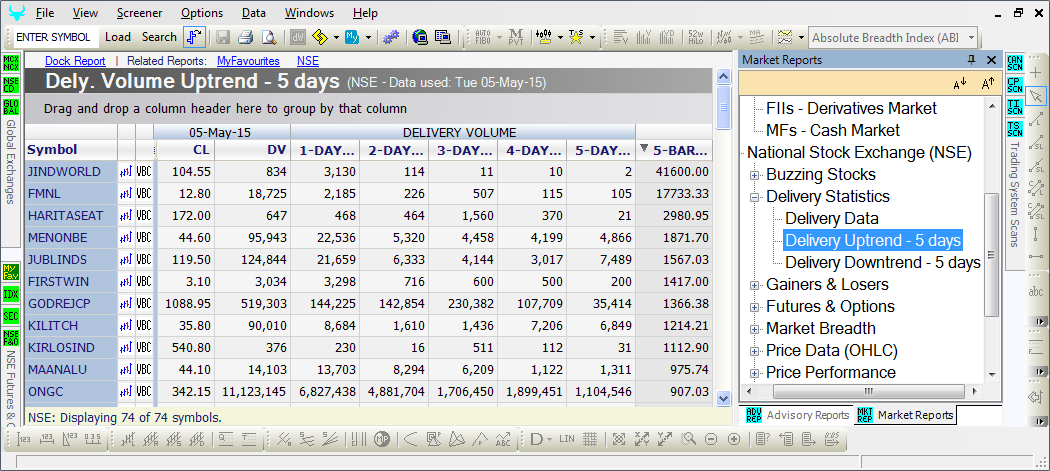The width and height of the screenshot is (1050, 471).
Task: Expand the Price Data (OHLC) node
Action: [x=755, y=351]
